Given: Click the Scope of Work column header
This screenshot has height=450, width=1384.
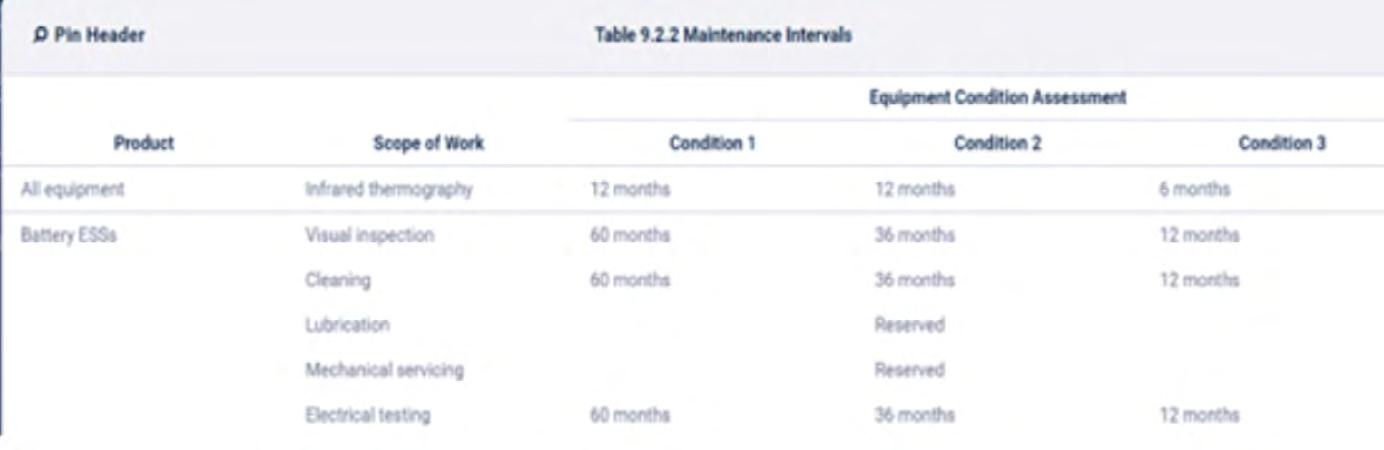Looking at the screenshot, I should pos(428,143).
